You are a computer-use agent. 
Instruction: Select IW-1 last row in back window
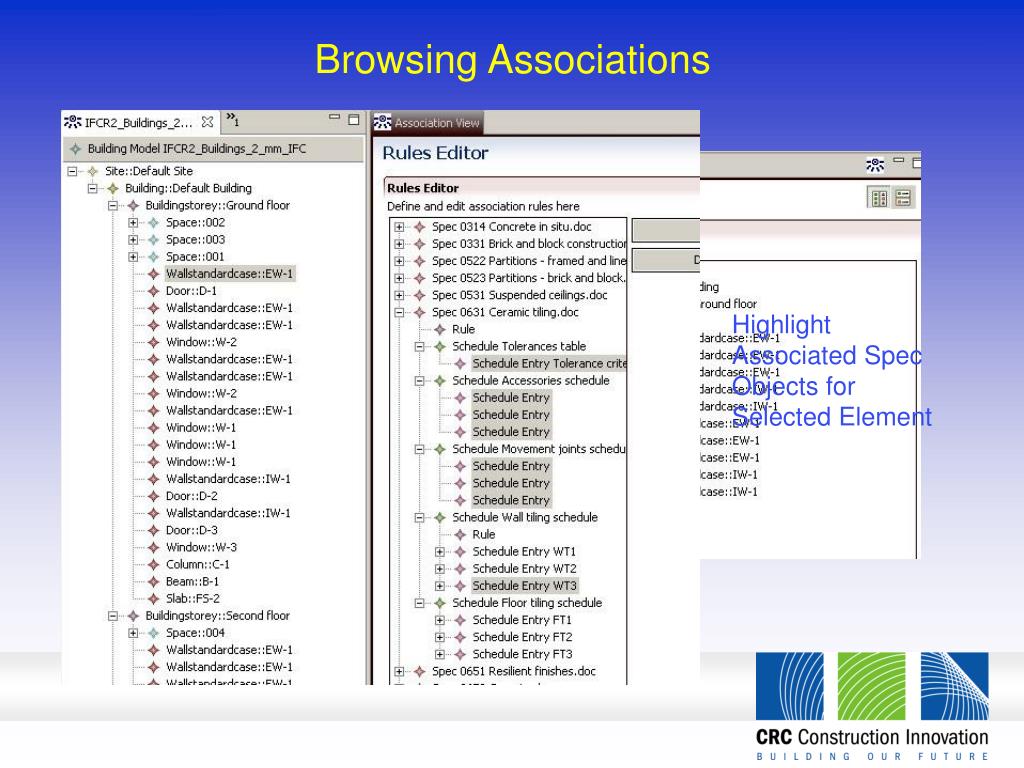coord(729,492)
